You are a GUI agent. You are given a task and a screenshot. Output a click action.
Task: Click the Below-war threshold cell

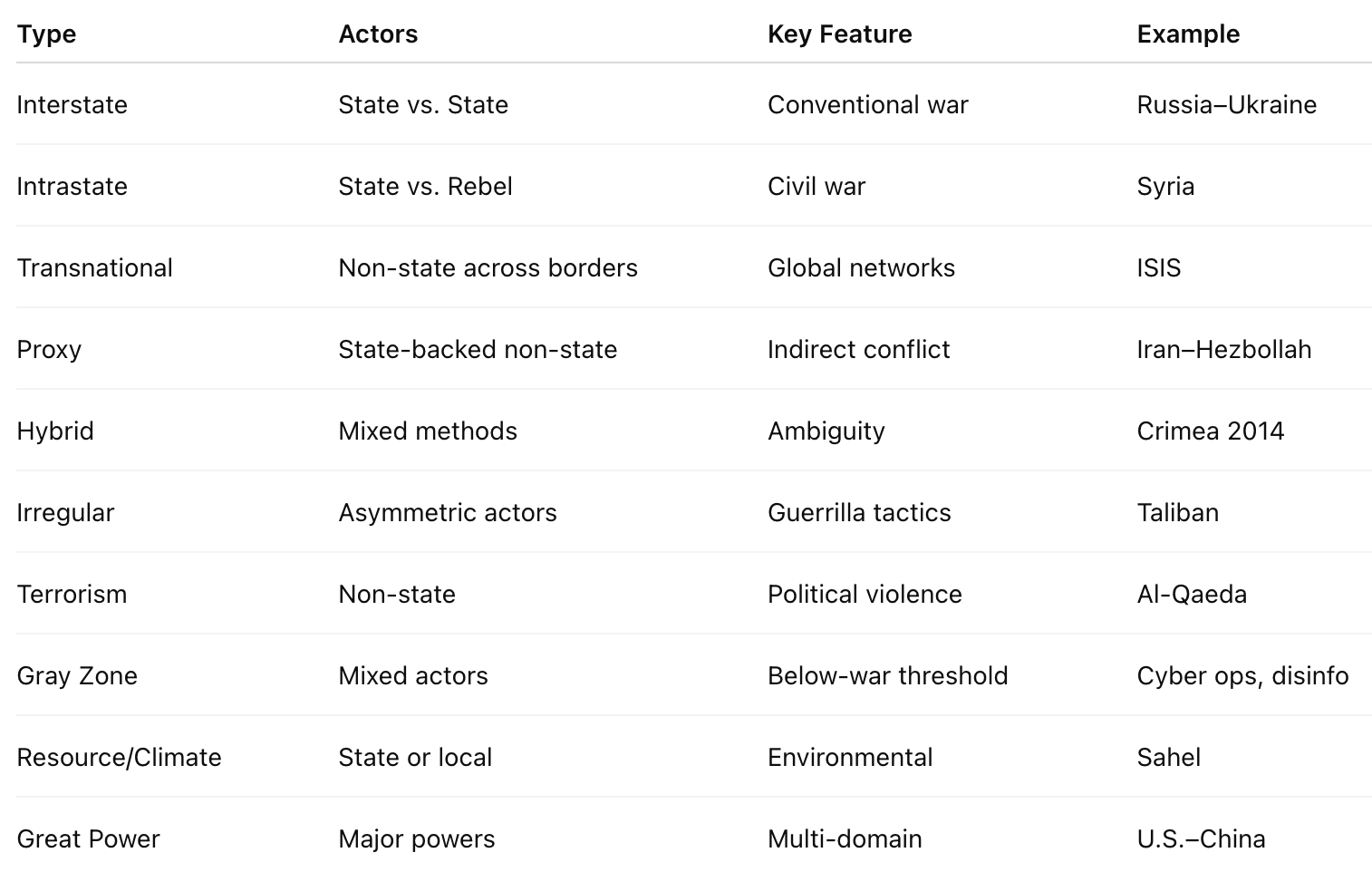point(887,676)
